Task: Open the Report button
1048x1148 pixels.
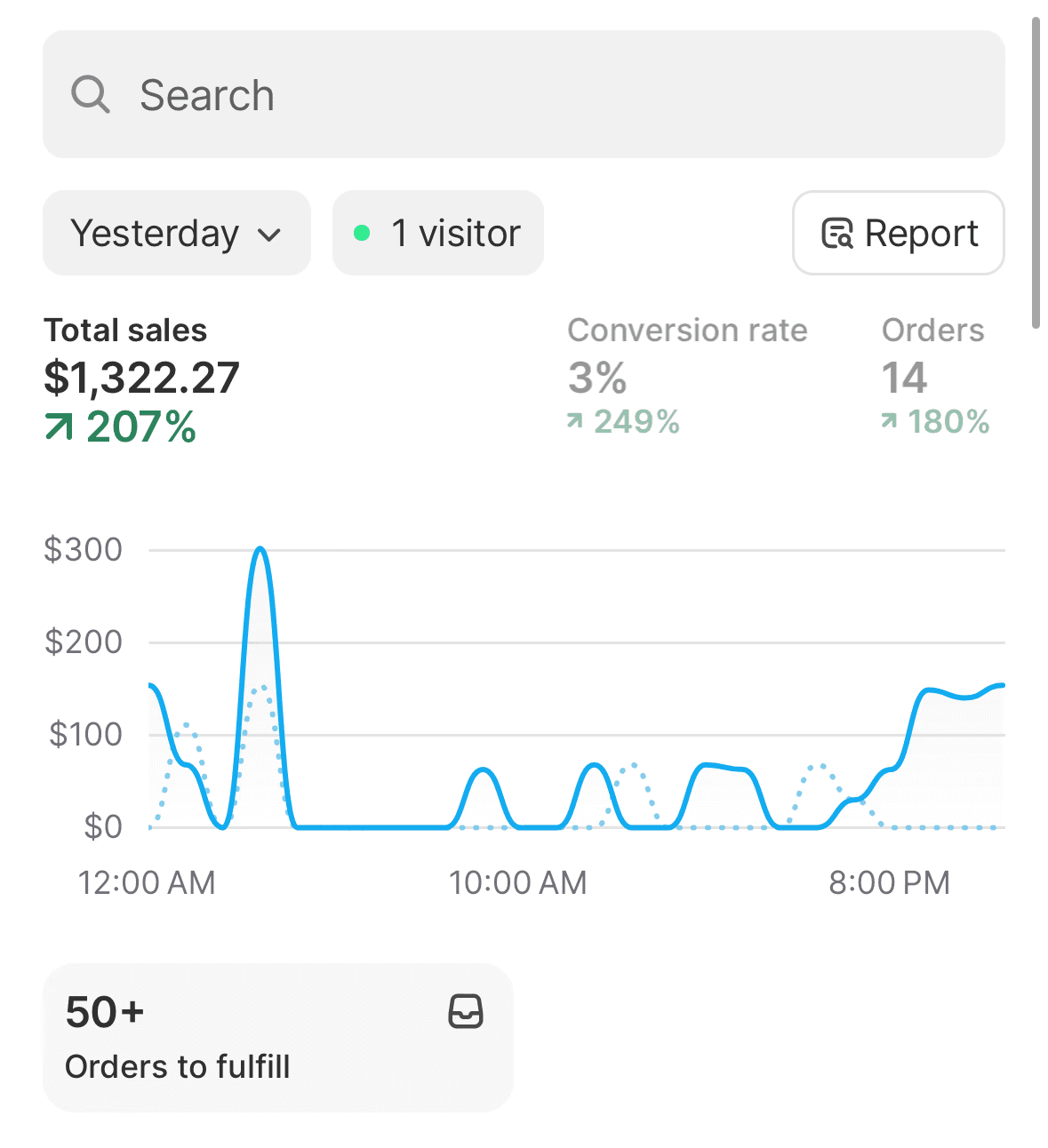Action: [899, 233]
